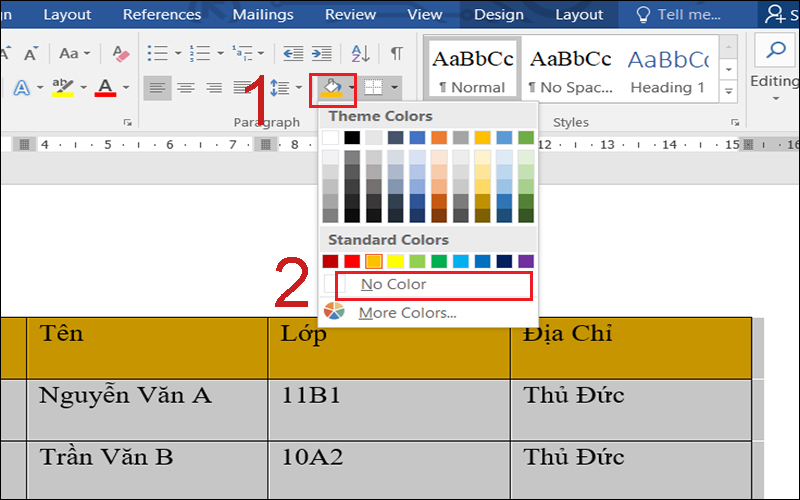Click the Decrease Indent icon
800x500 pixels.
tap(293, 53)
